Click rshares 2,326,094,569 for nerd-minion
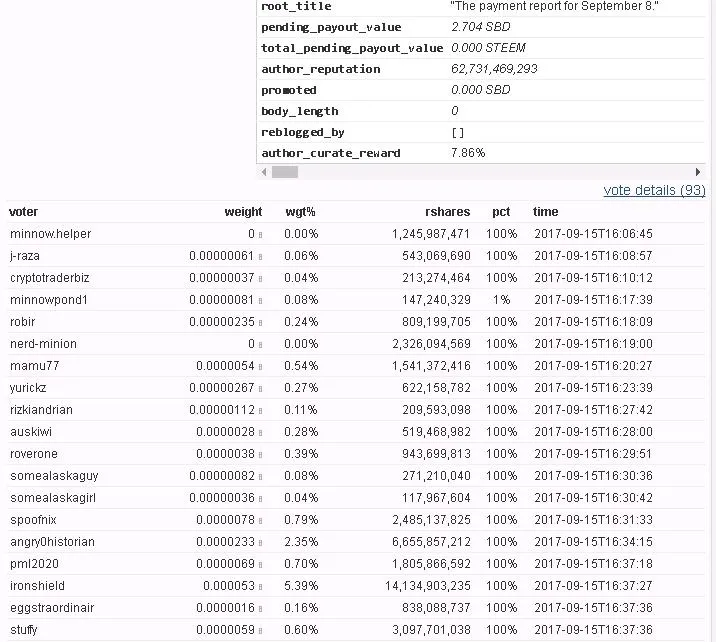 [x=431, y=344]
